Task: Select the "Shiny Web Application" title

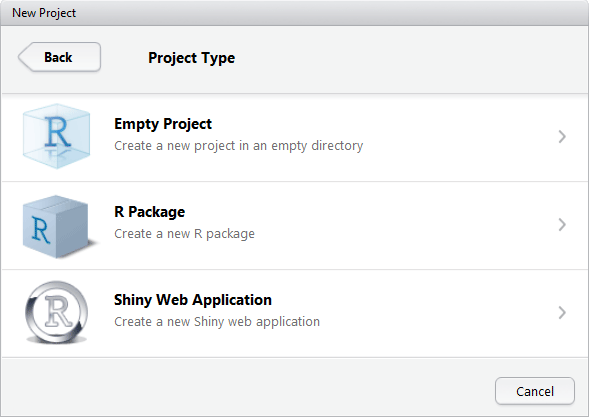Action: click(x=193, y=300)
